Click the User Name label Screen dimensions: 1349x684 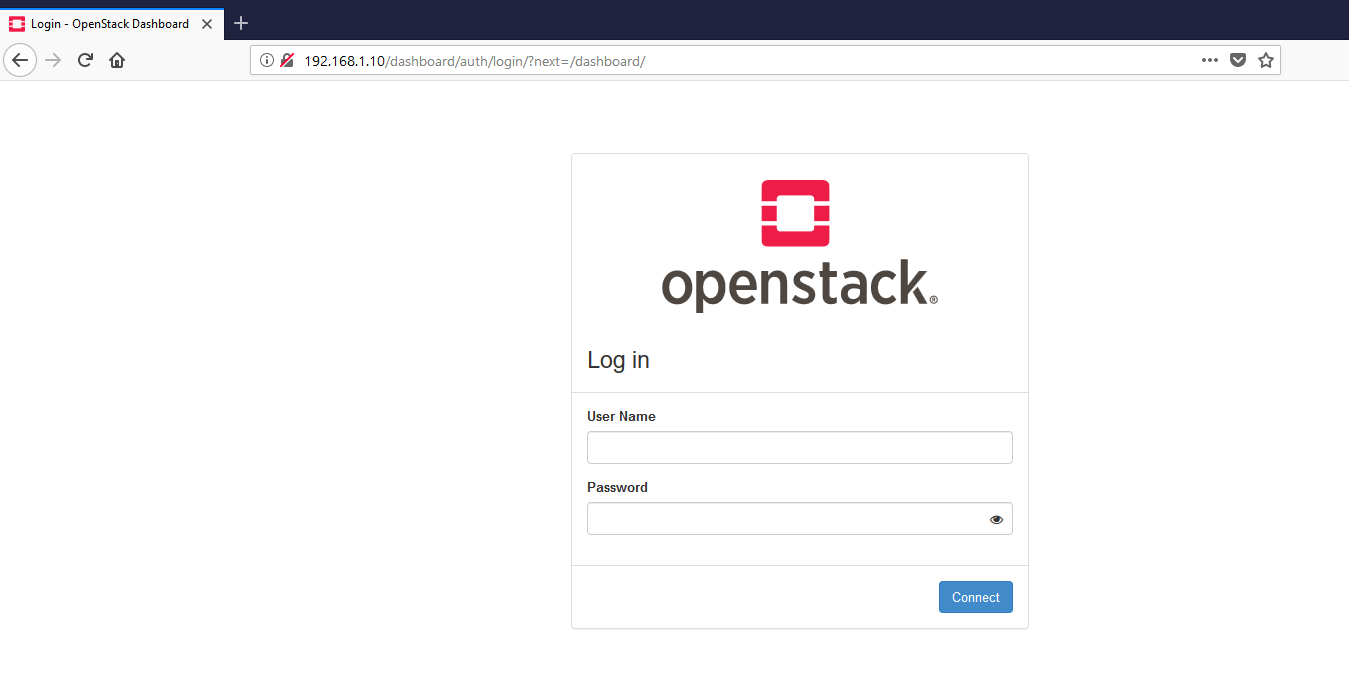tap(621, 416)
